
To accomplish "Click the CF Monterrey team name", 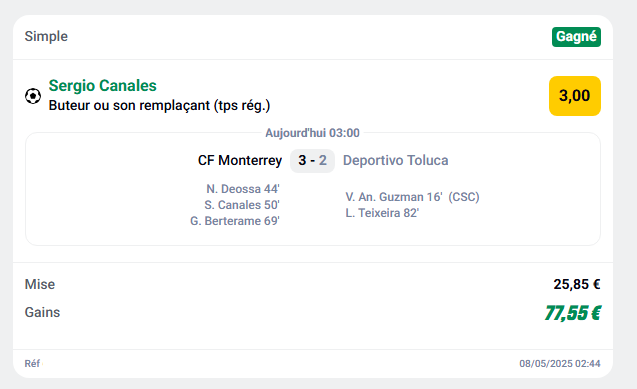I will tap(240, 160).
